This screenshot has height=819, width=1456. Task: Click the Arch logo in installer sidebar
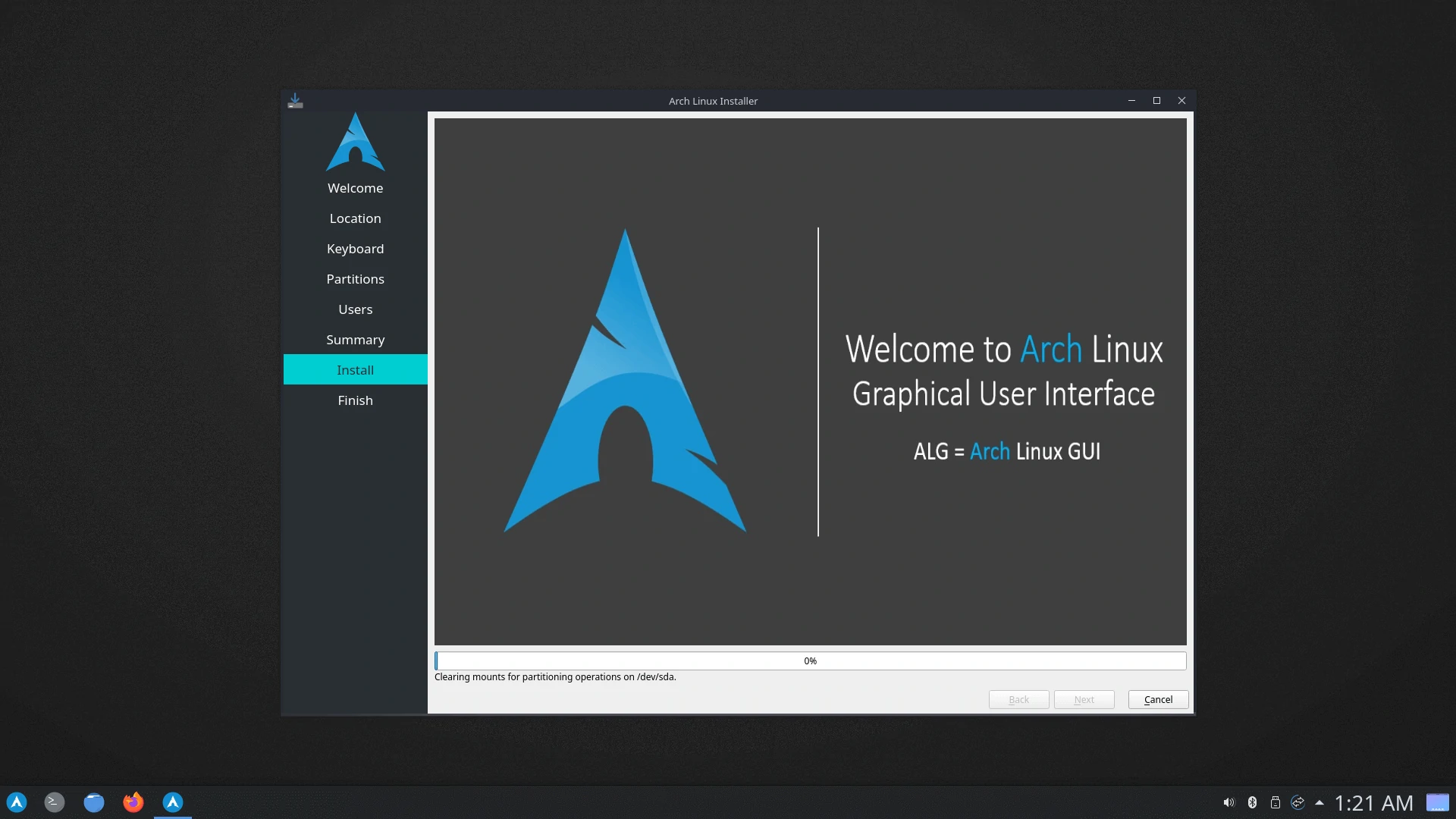pos(355,143)
